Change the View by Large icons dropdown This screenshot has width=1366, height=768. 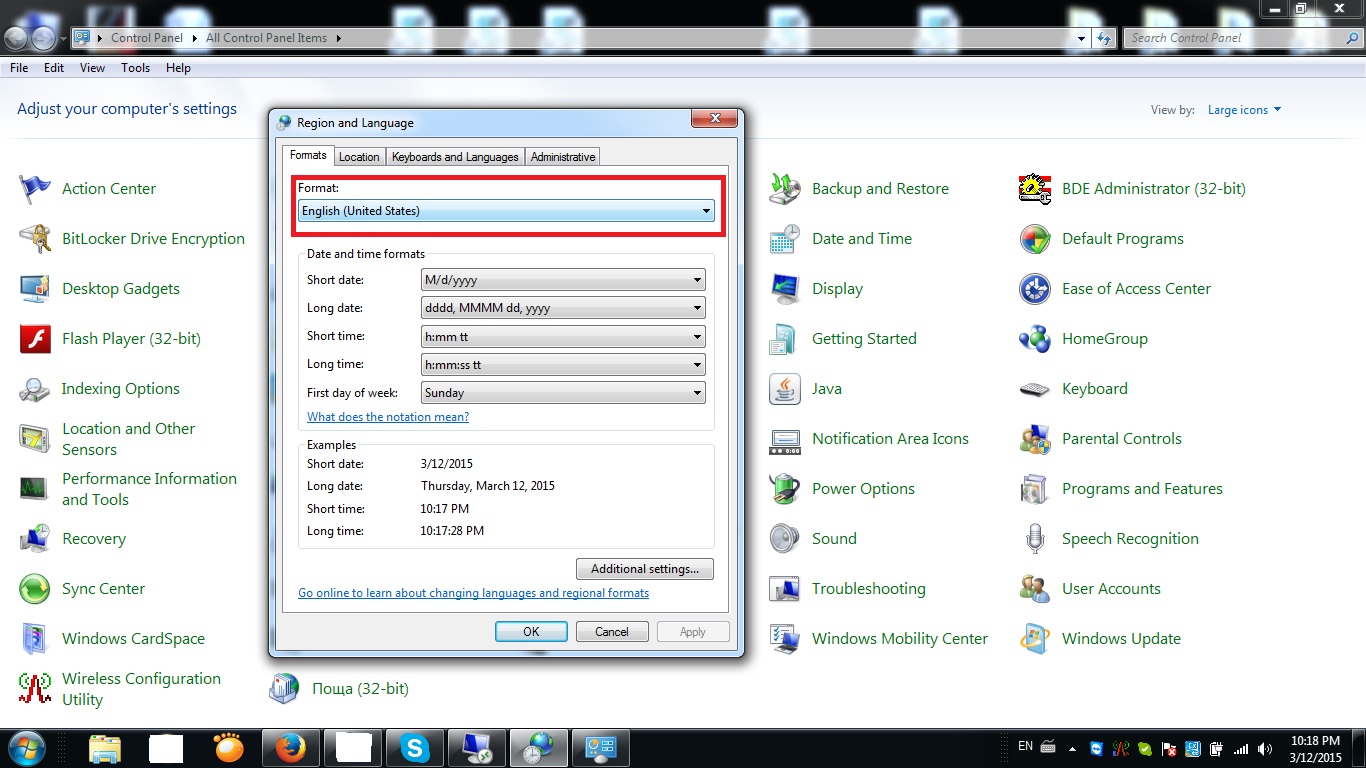[x=1244, y=110]
